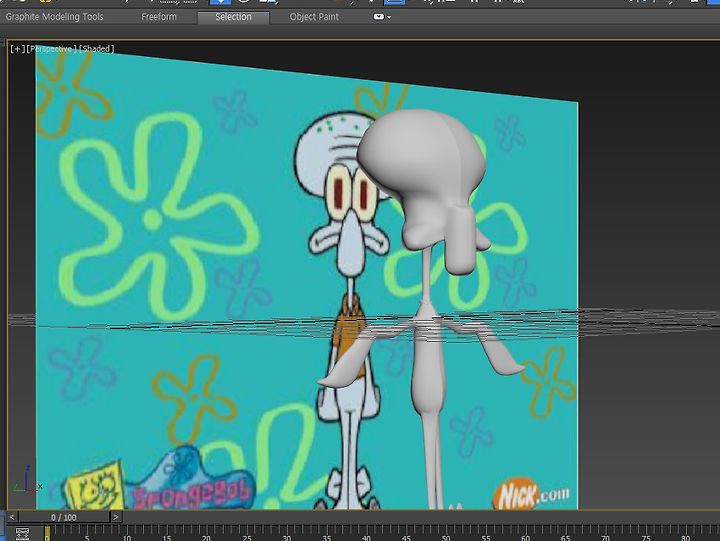720x541 pixels.
Task: Select the Selection ribbon tab
Action: (x=233, y=17)
